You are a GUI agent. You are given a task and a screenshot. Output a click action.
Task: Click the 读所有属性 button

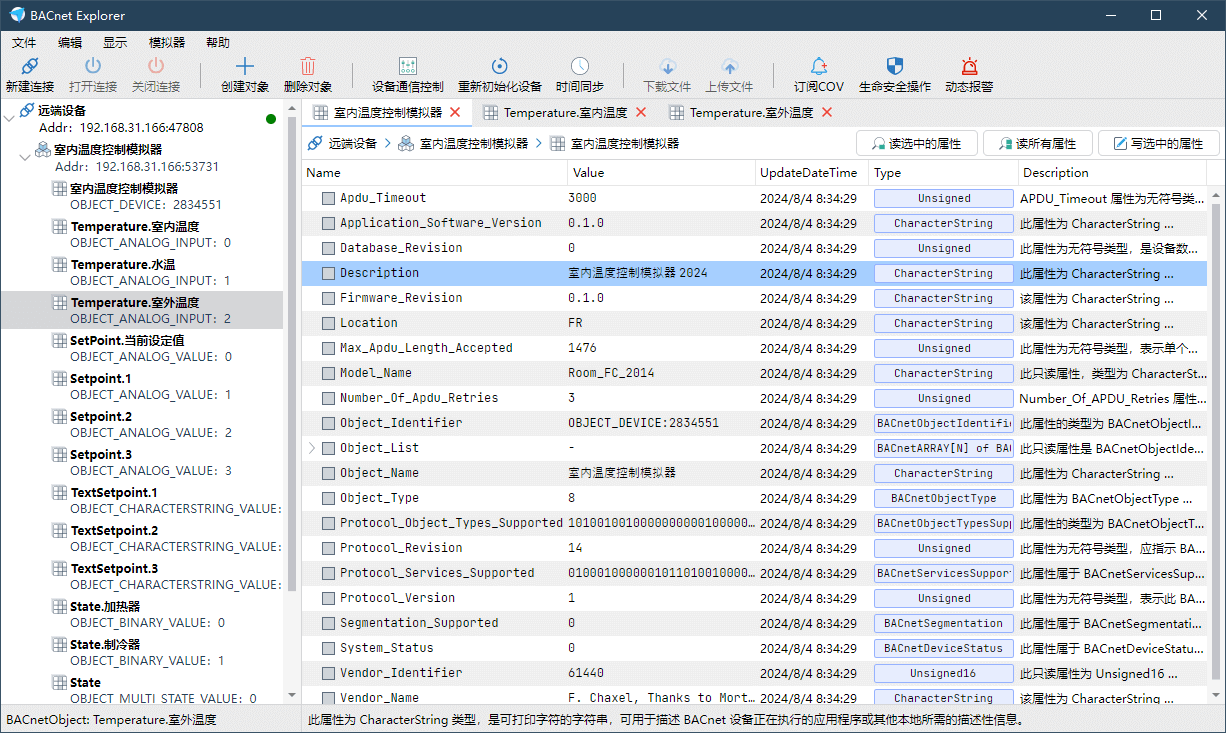(x=1036, y=144)
